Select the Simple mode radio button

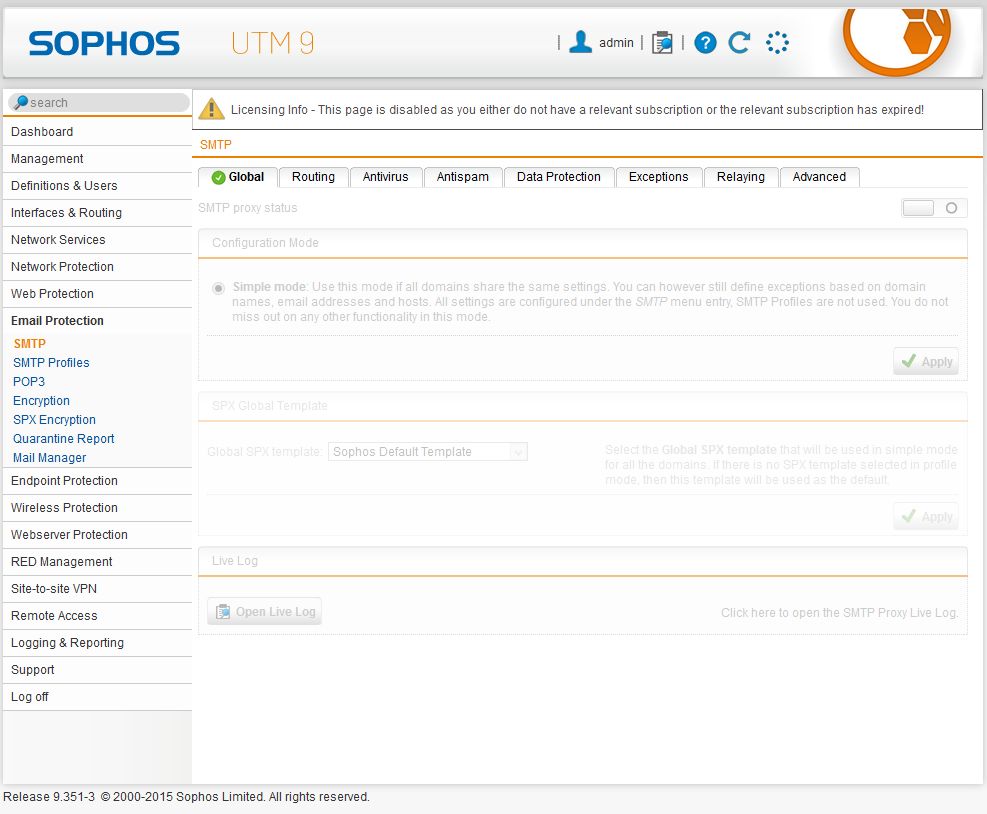coord(218,288)
